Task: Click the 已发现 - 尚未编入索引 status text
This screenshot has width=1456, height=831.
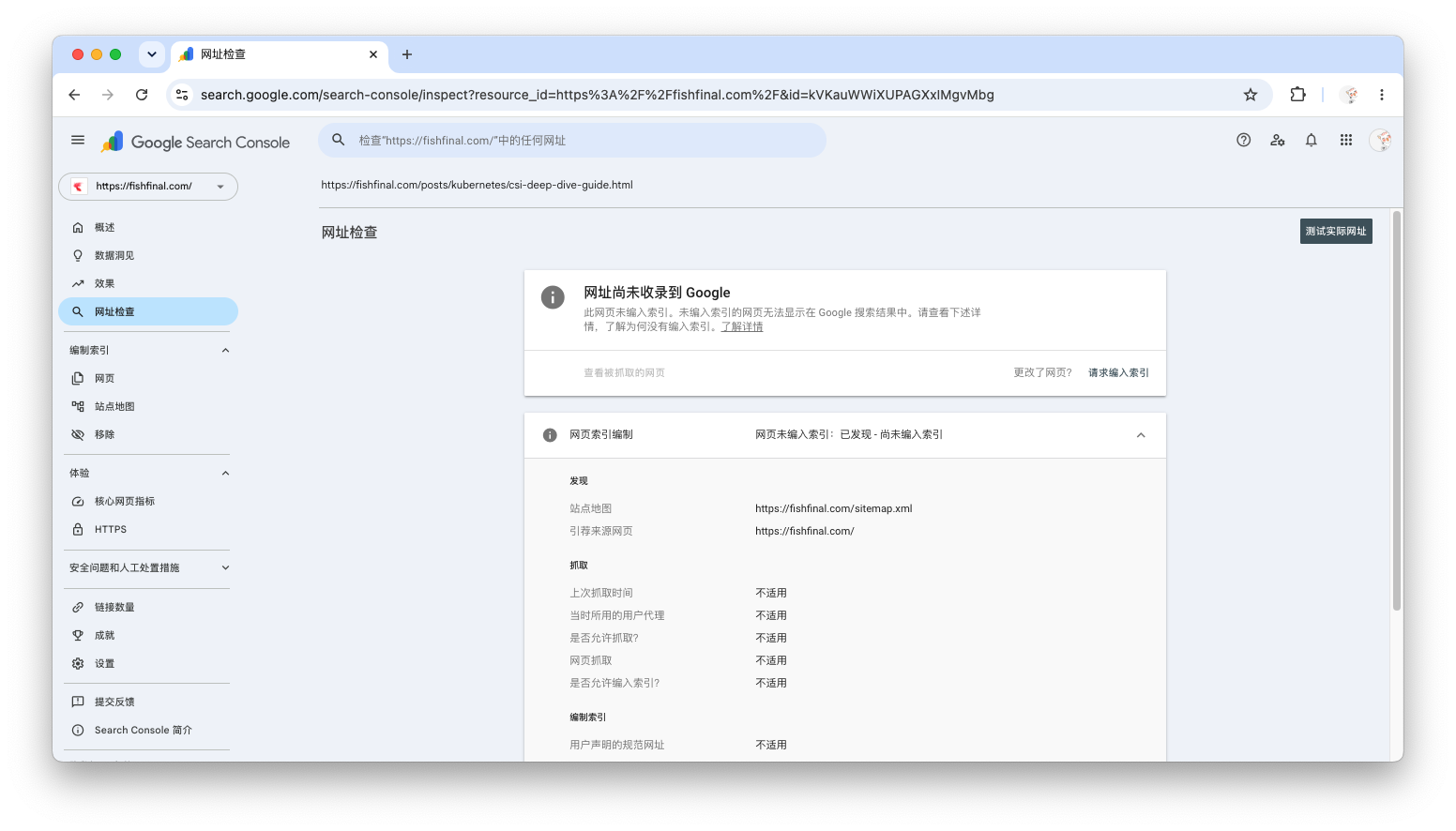Action: 891,435
